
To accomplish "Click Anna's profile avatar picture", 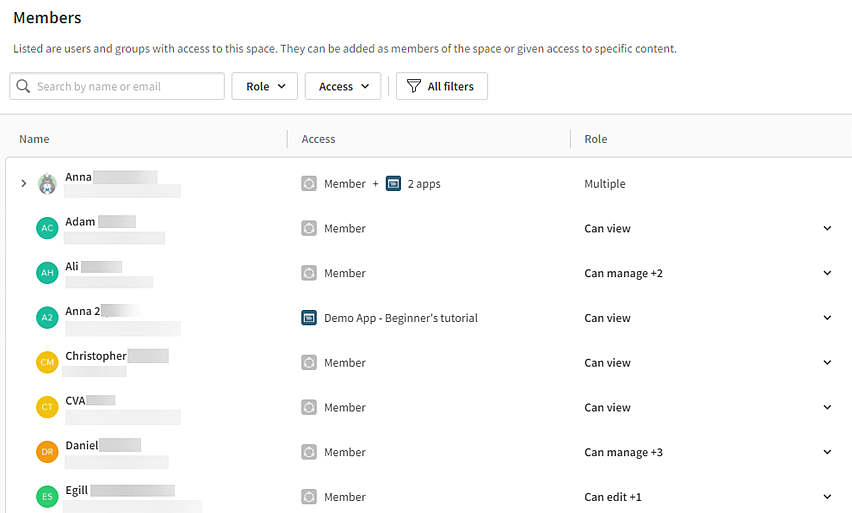I will [x=47, y=184].
